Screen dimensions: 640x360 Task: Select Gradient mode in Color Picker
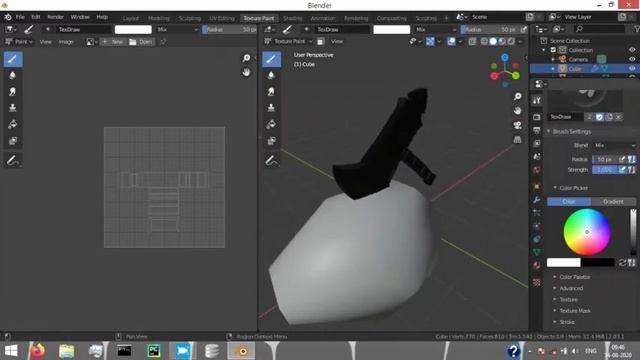[x=613, y=202]
